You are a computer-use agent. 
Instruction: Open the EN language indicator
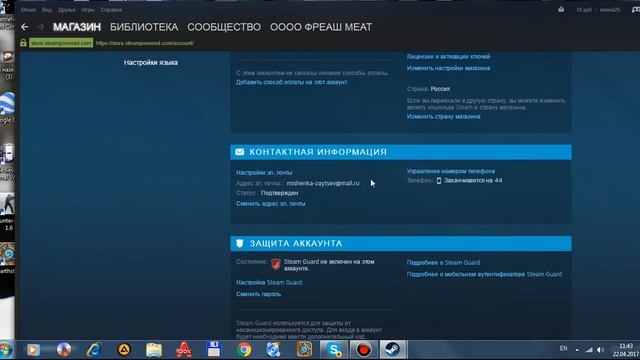[564, 349]
